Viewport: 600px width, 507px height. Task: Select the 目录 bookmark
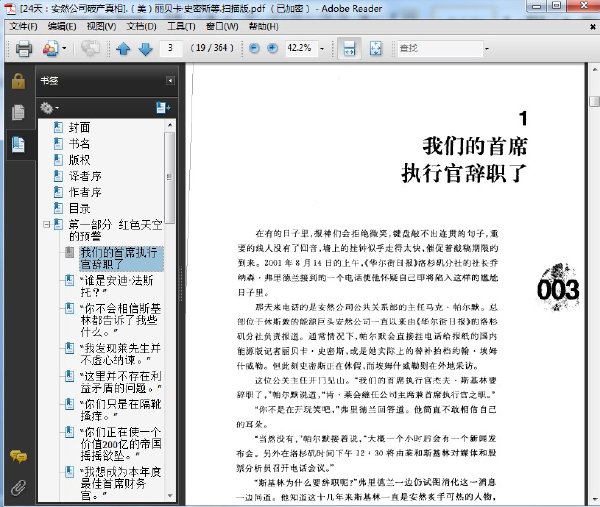click(x=79, y=209)
